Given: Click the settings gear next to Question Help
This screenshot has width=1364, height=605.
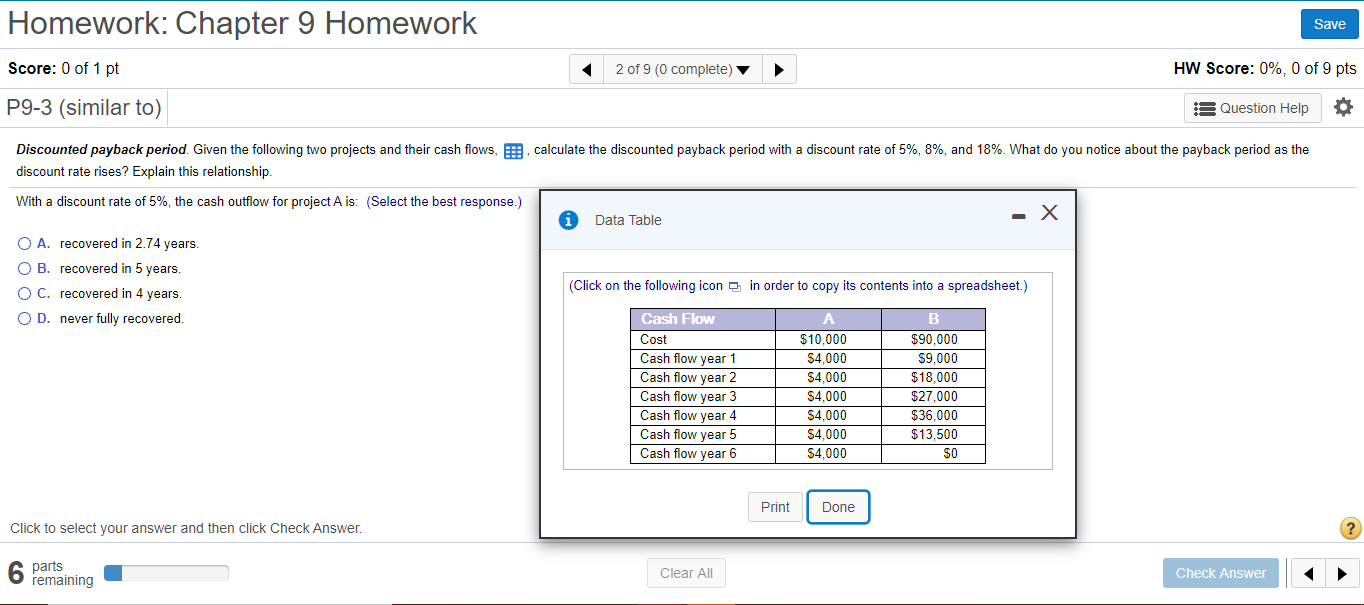Looking at the screenshot, I should click(x=1343, y=106).
